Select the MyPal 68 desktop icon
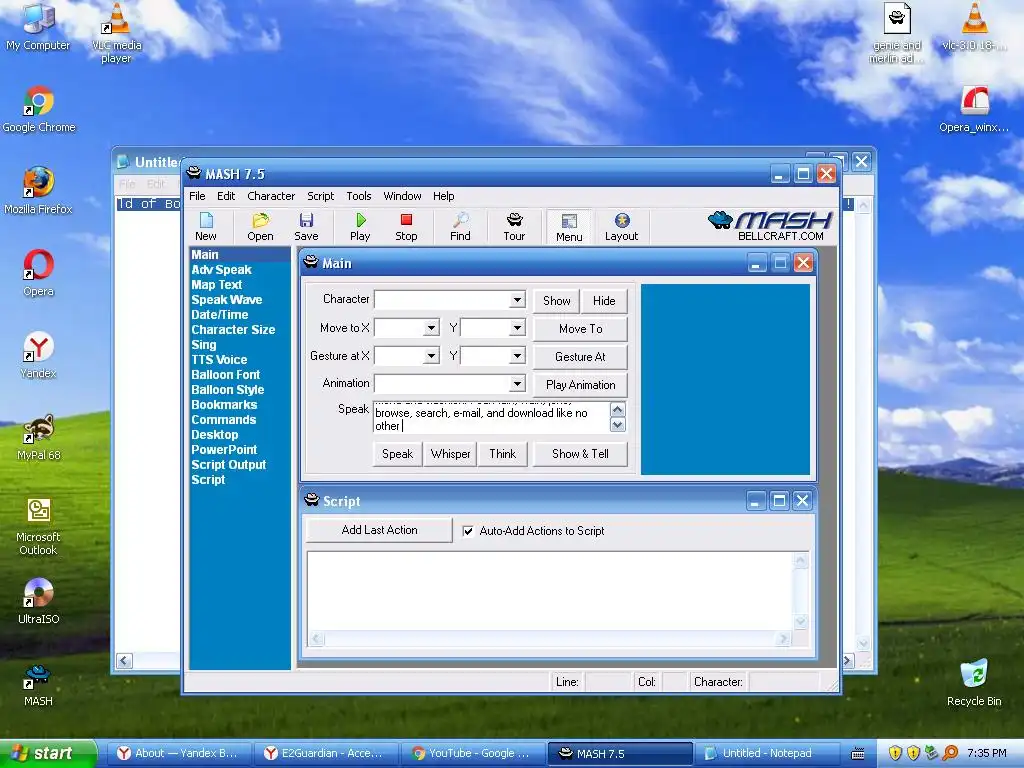The image size is (1024, 768). (x=39, y=438)
